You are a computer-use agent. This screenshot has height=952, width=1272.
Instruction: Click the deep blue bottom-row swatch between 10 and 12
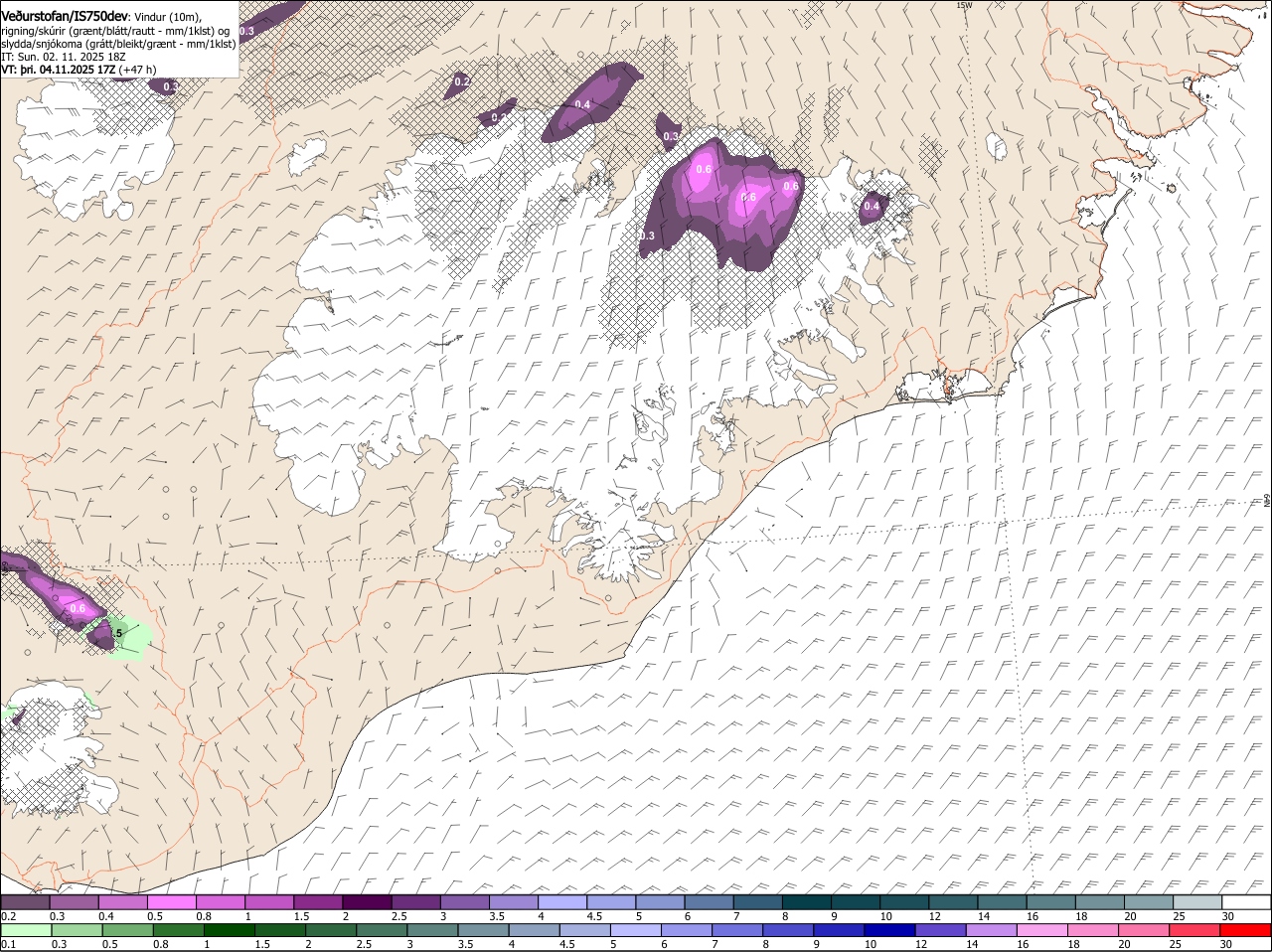(891, 931)
